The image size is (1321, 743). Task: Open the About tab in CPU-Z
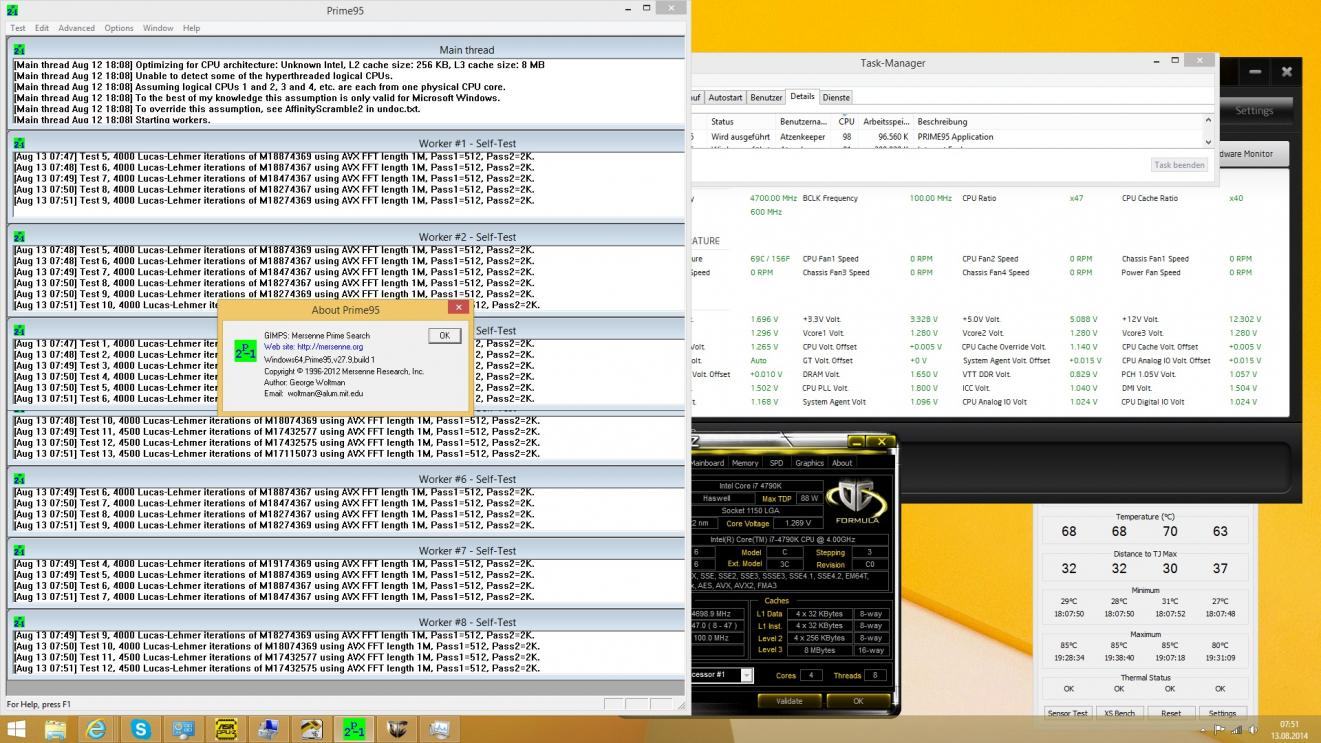(x=843, y=463)
